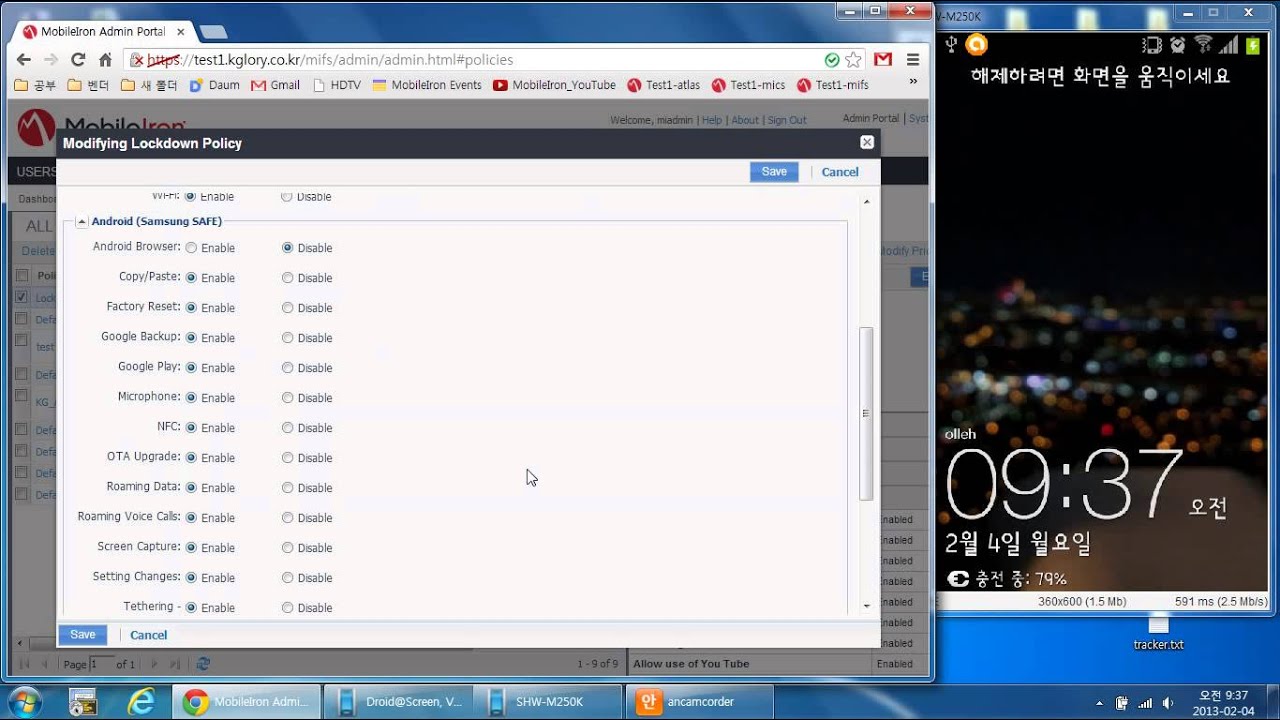Click refresh icon in table pager
This screenshot has width=1280, height=720.
tap(203, 664)
